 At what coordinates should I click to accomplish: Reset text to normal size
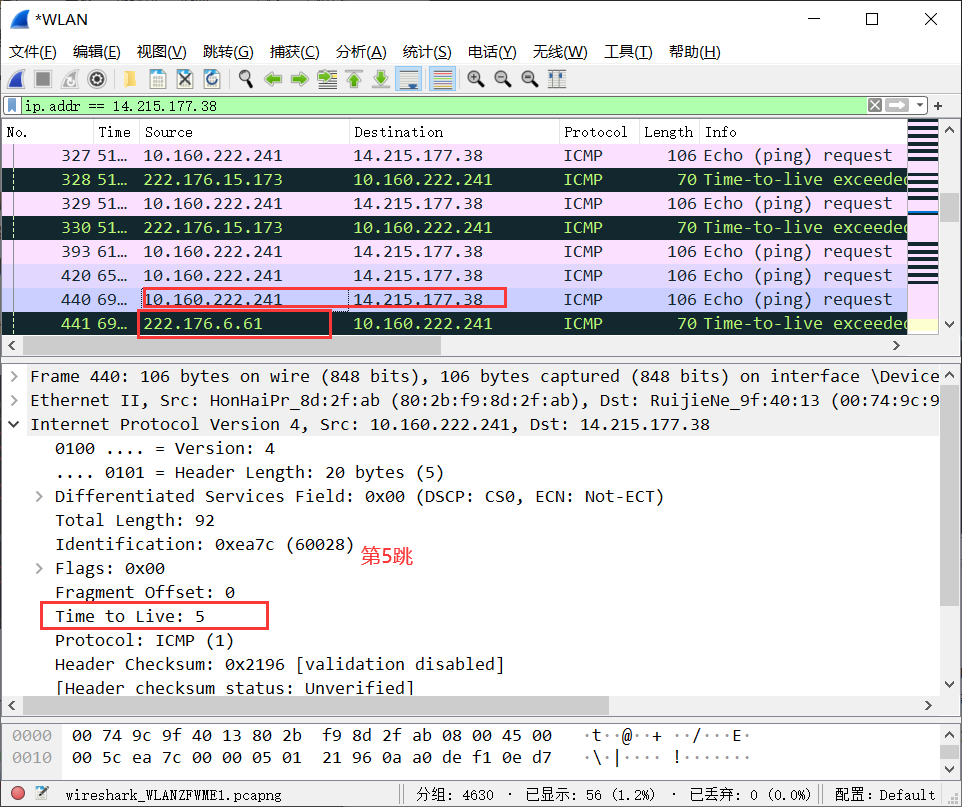(x=529, y=79)
